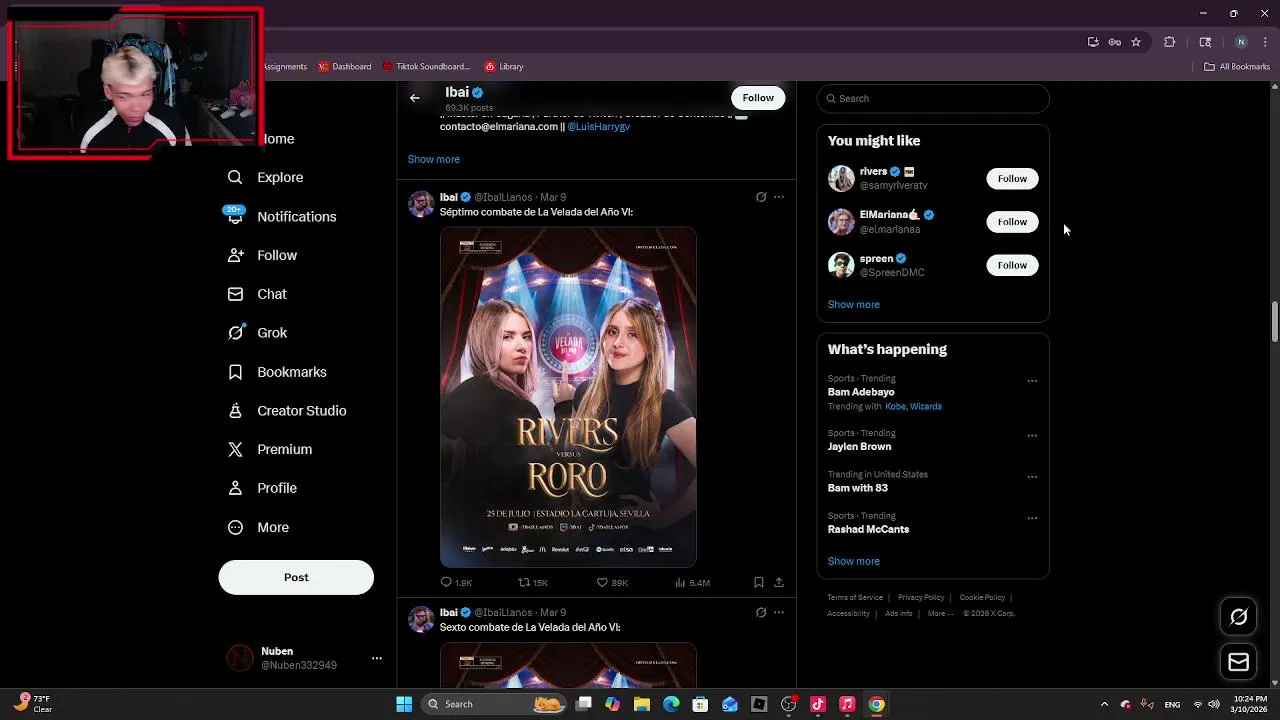Follow rivers in You might like

pos(1012,178)
